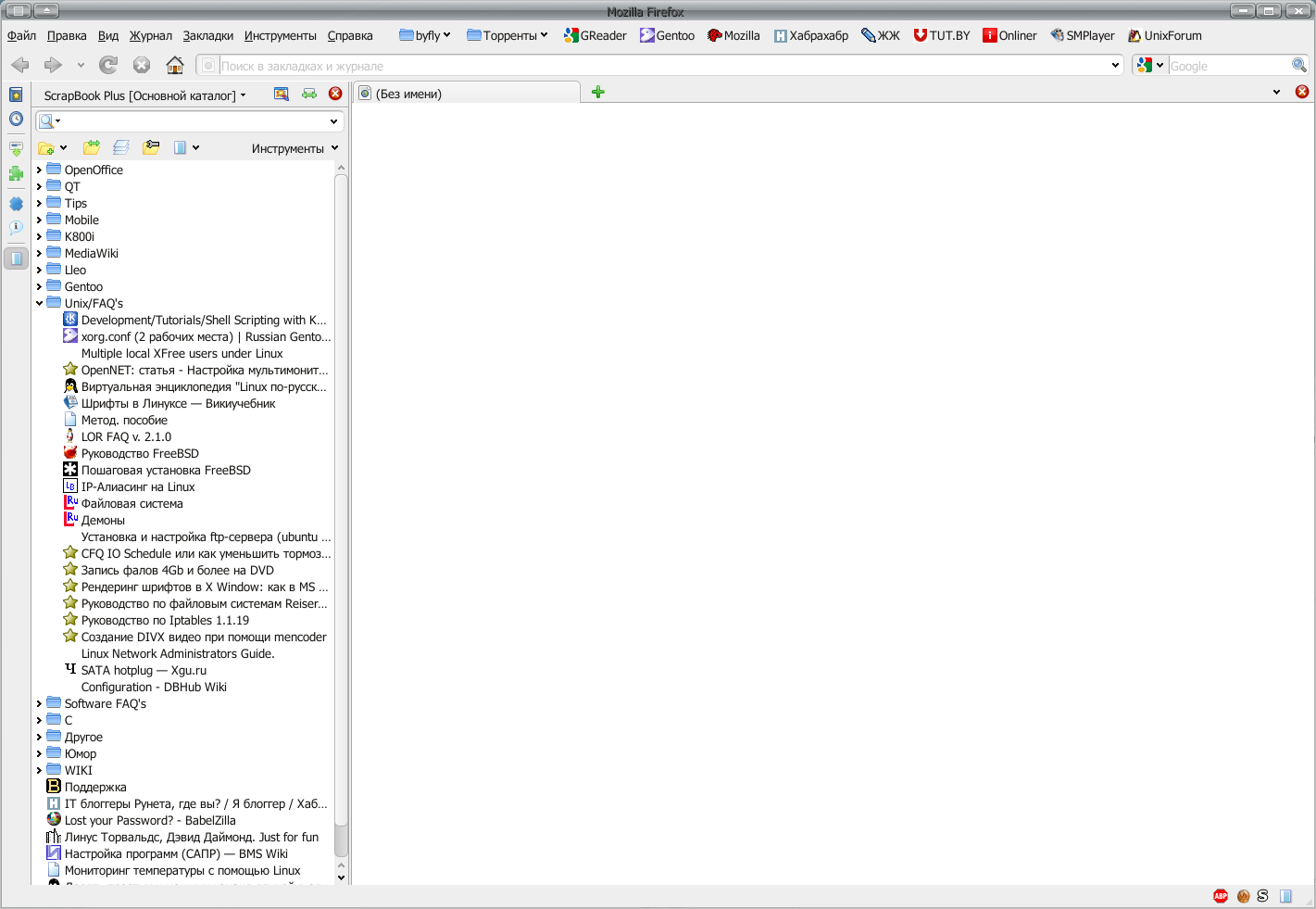The height and width of the screenshot is (909, 1316).
Task: Open the ScrapBook Plus catalog title dropdown
Action: 145,95
